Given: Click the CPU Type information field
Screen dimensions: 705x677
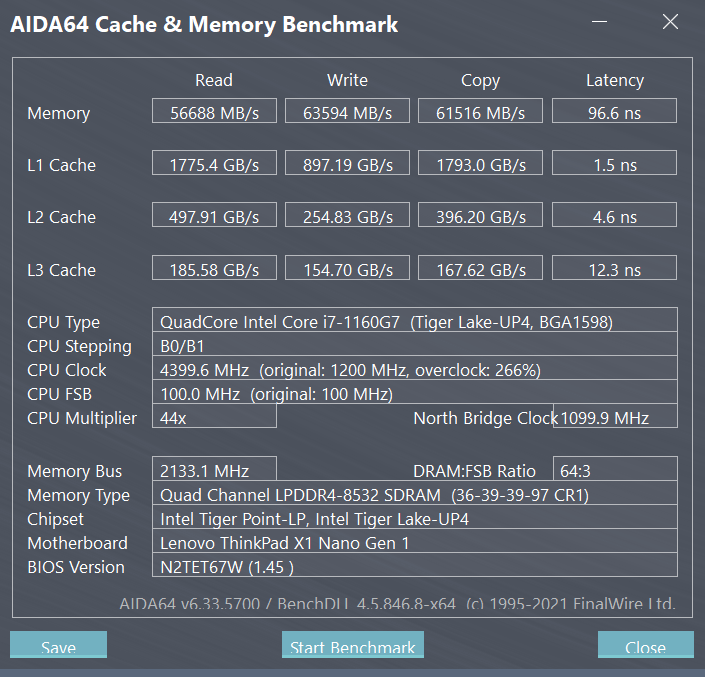Looking at the screenshot, I should 415,320.
